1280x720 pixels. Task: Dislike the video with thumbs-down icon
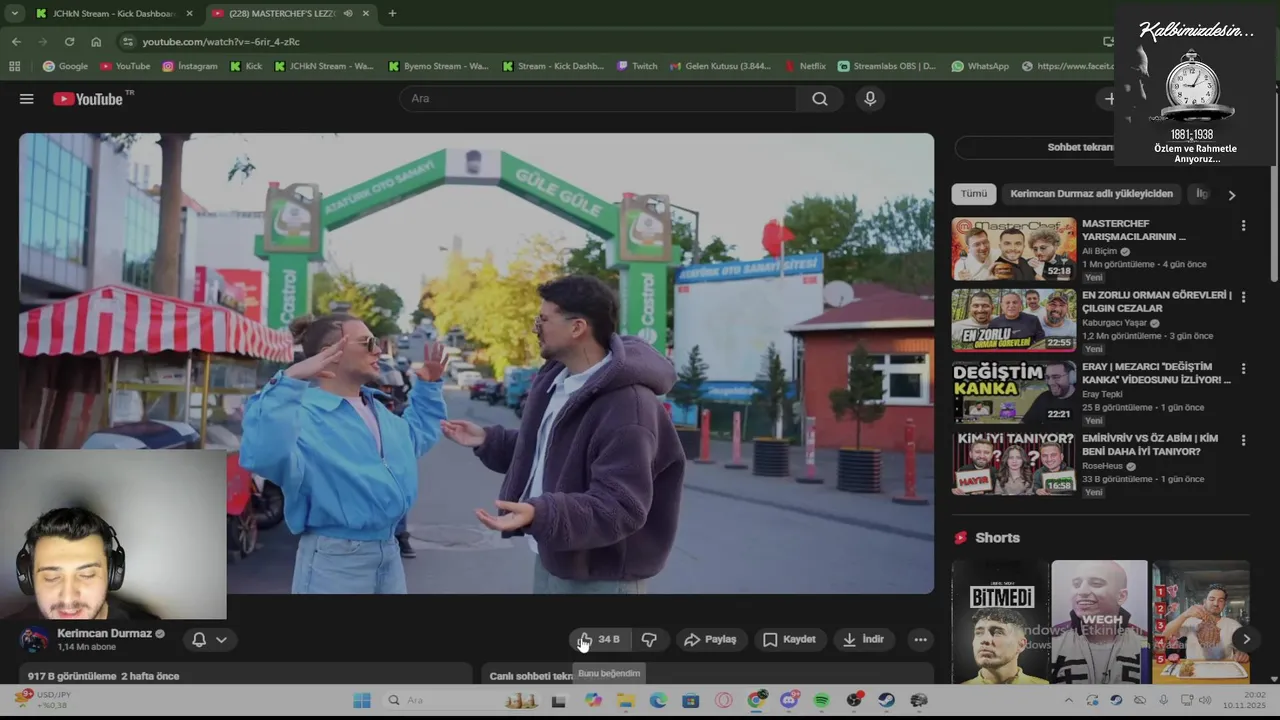[649, 640]
